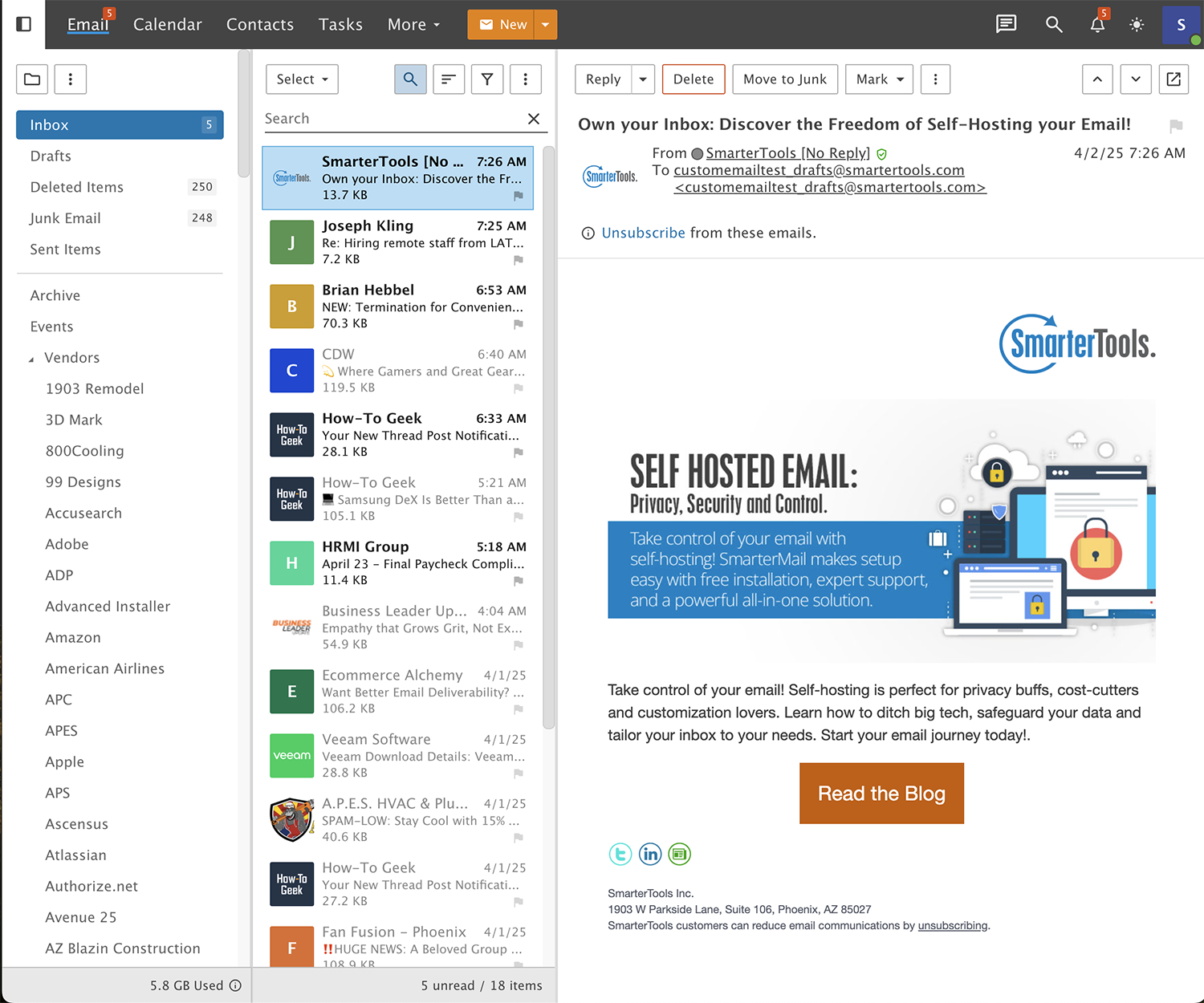1204x1003 pixels.
Task: Toggle the flag on Joseph Kling's message
Action: point(519,260)
